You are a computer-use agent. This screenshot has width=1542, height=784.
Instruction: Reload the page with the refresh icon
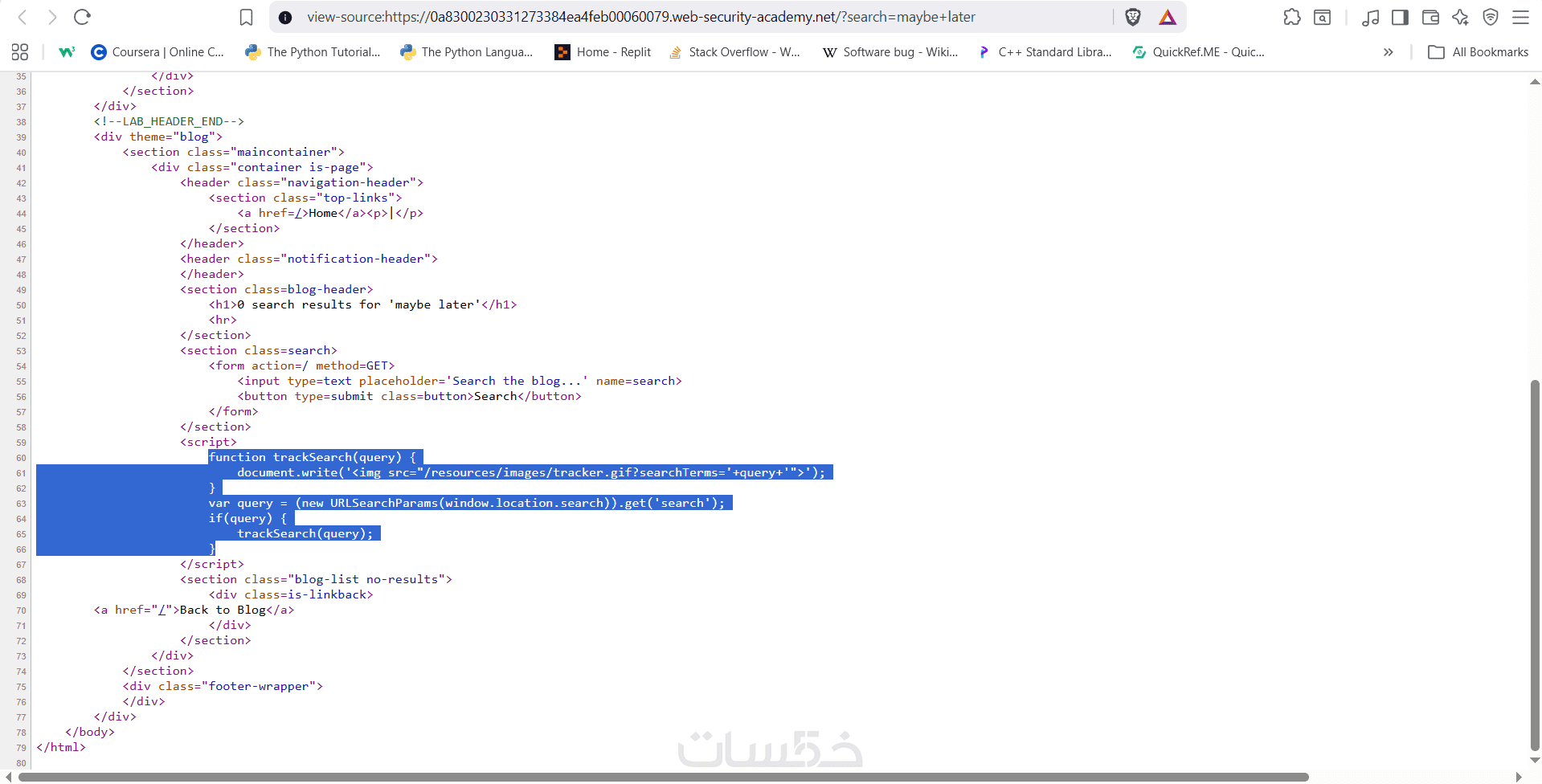[x=82, y=17]
